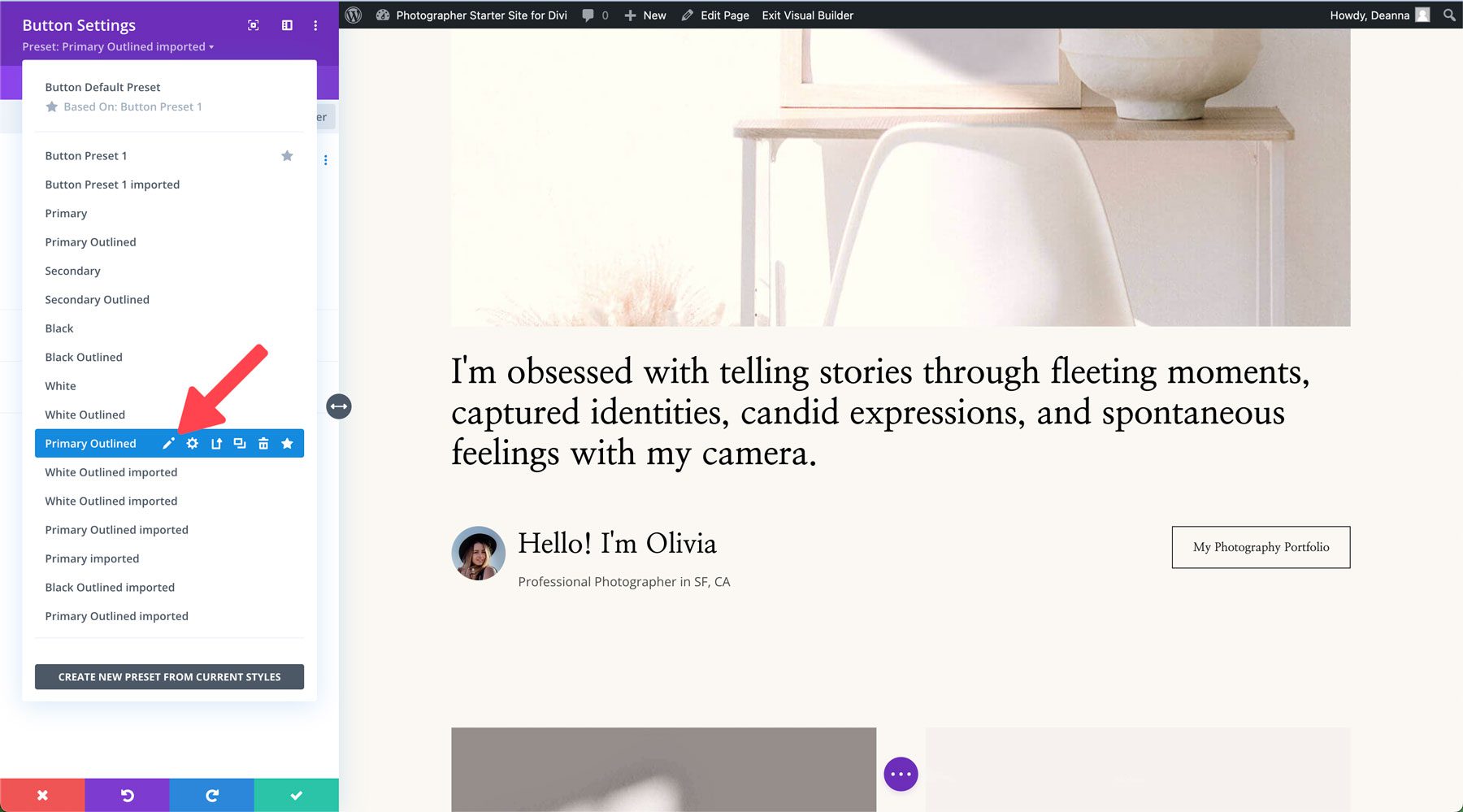The width and height of the screenshot is (1463, 812).
Task: Open the New menu in WordPress admin bar
Action: (x=645, y=15)
